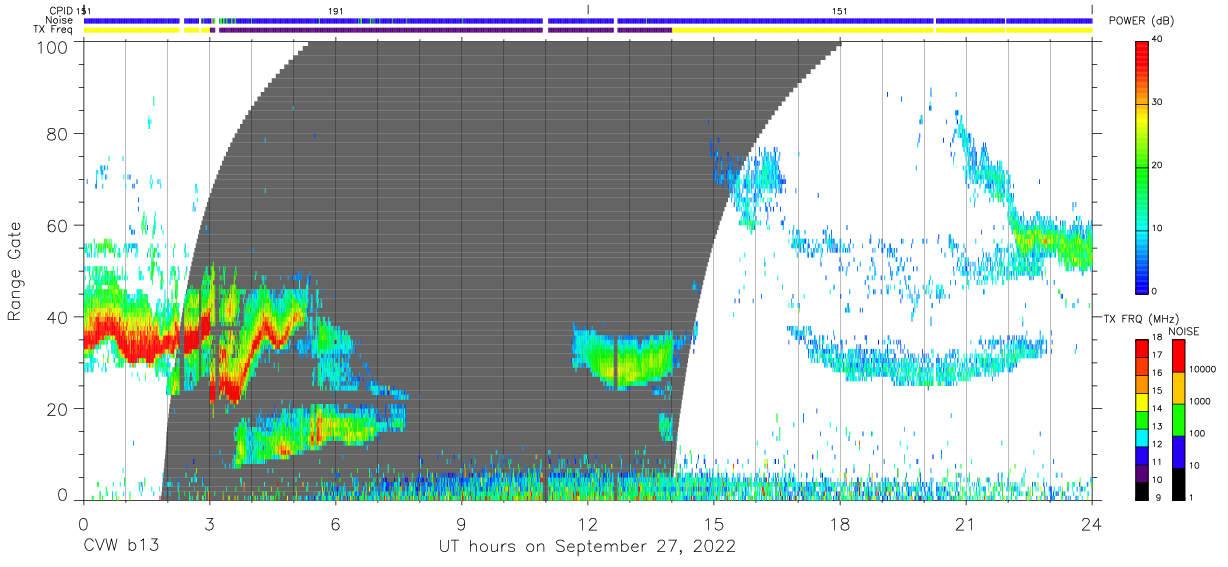Image resolution: width=1228 pixels, height=567 pixels.
Task: Click the 'TX Freq' row label
Action: (55, 30)
